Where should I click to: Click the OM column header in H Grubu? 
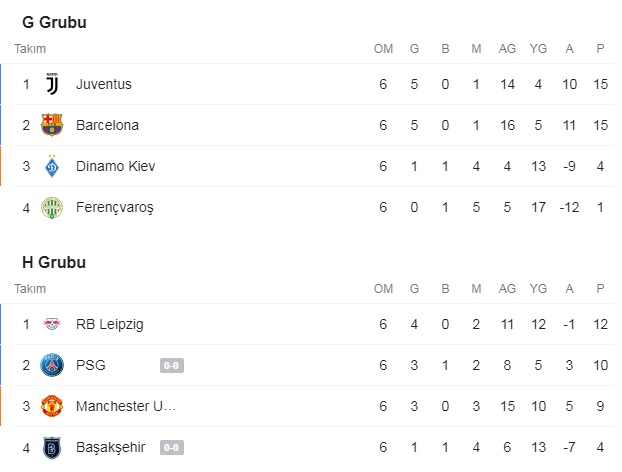pyautogui.click(x=383, y=289)
